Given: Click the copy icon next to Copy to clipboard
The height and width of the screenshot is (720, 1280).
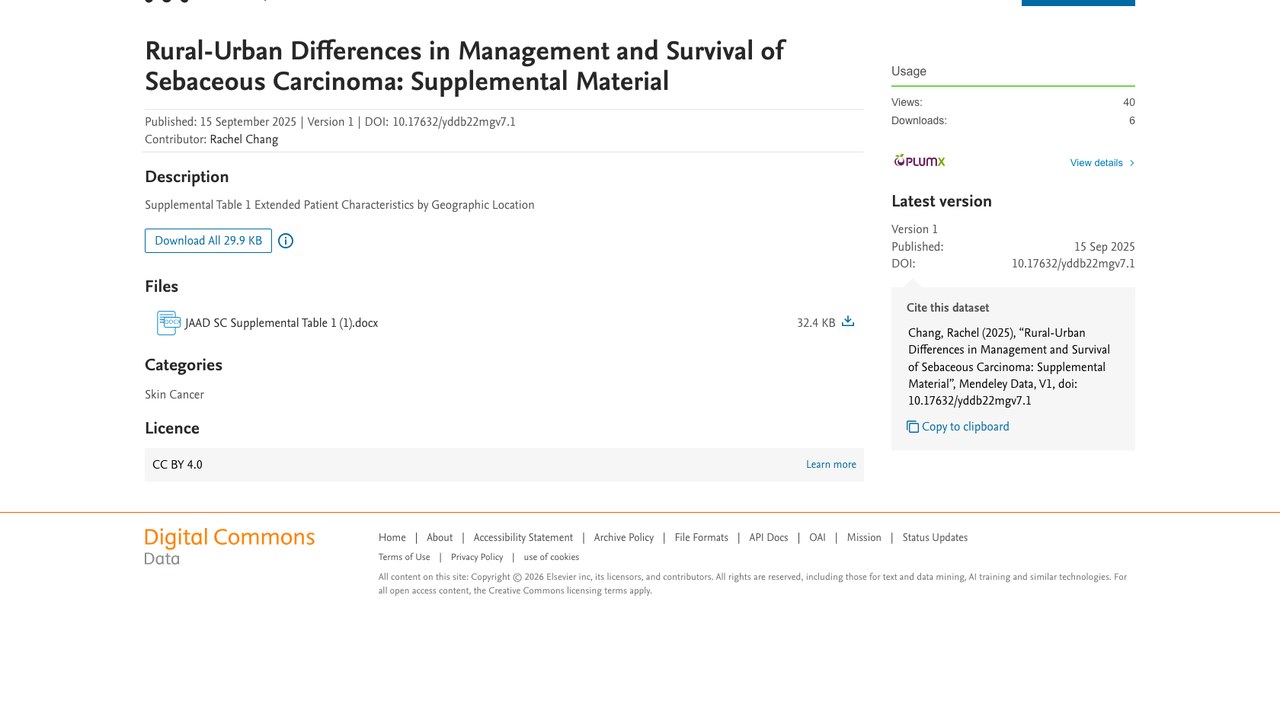Looking at the screenshot, I should (x=913, y=427).
